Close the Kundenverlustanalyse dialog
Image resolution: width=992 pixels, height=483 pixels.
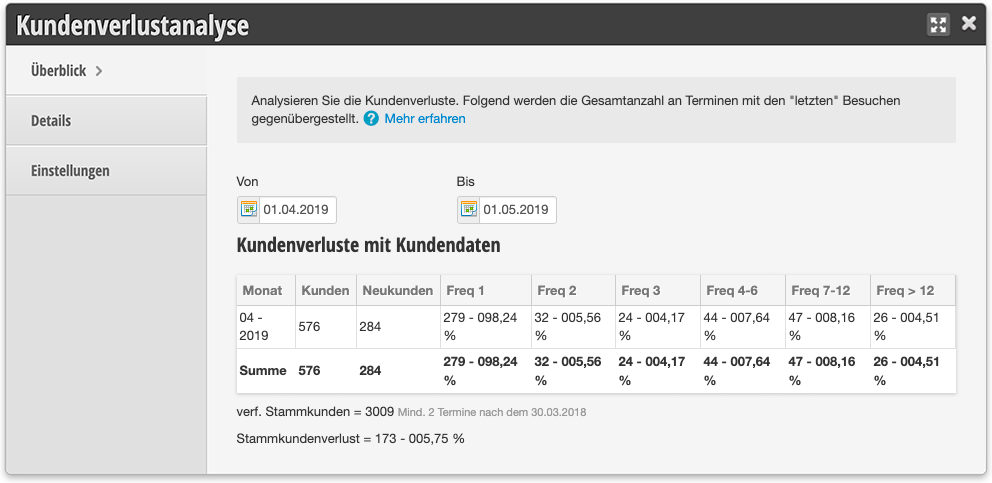(x=969, y=23)
